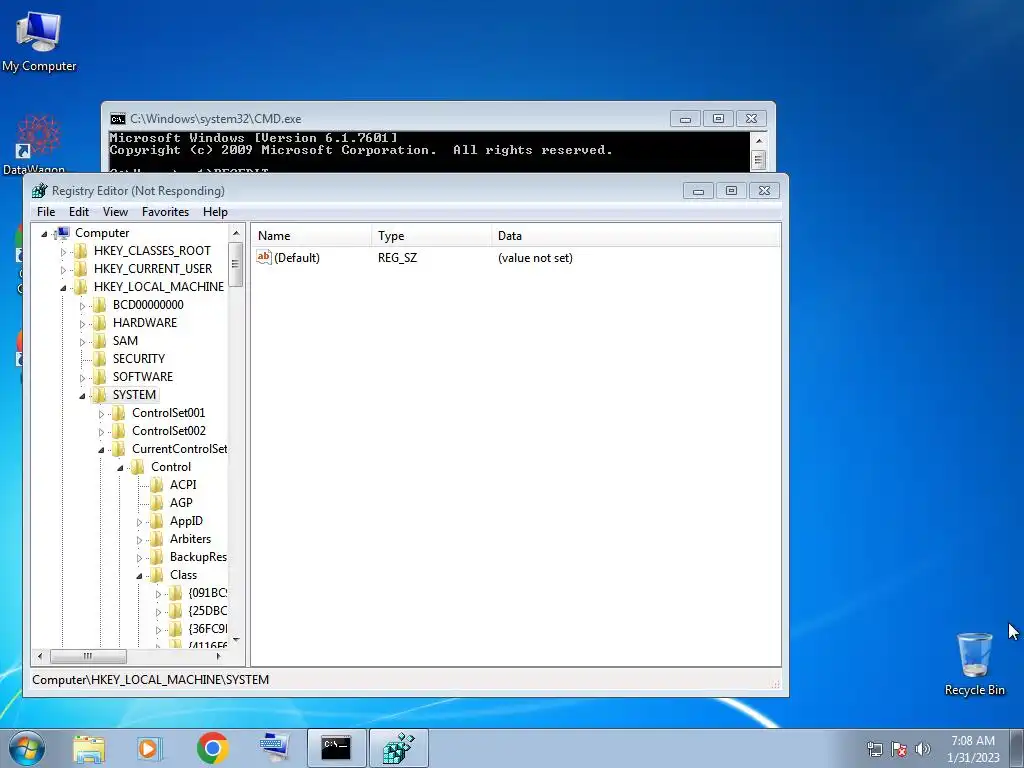This screenshot has height=768, width=1024.
Task: Open the Help menu in Registry Editor
Action: pos(215,212)
